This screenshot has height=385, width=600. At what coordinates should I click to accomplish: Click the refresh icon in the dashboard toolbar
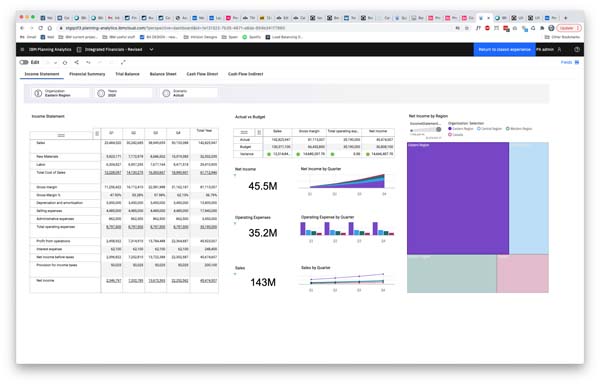click(65, 62)
